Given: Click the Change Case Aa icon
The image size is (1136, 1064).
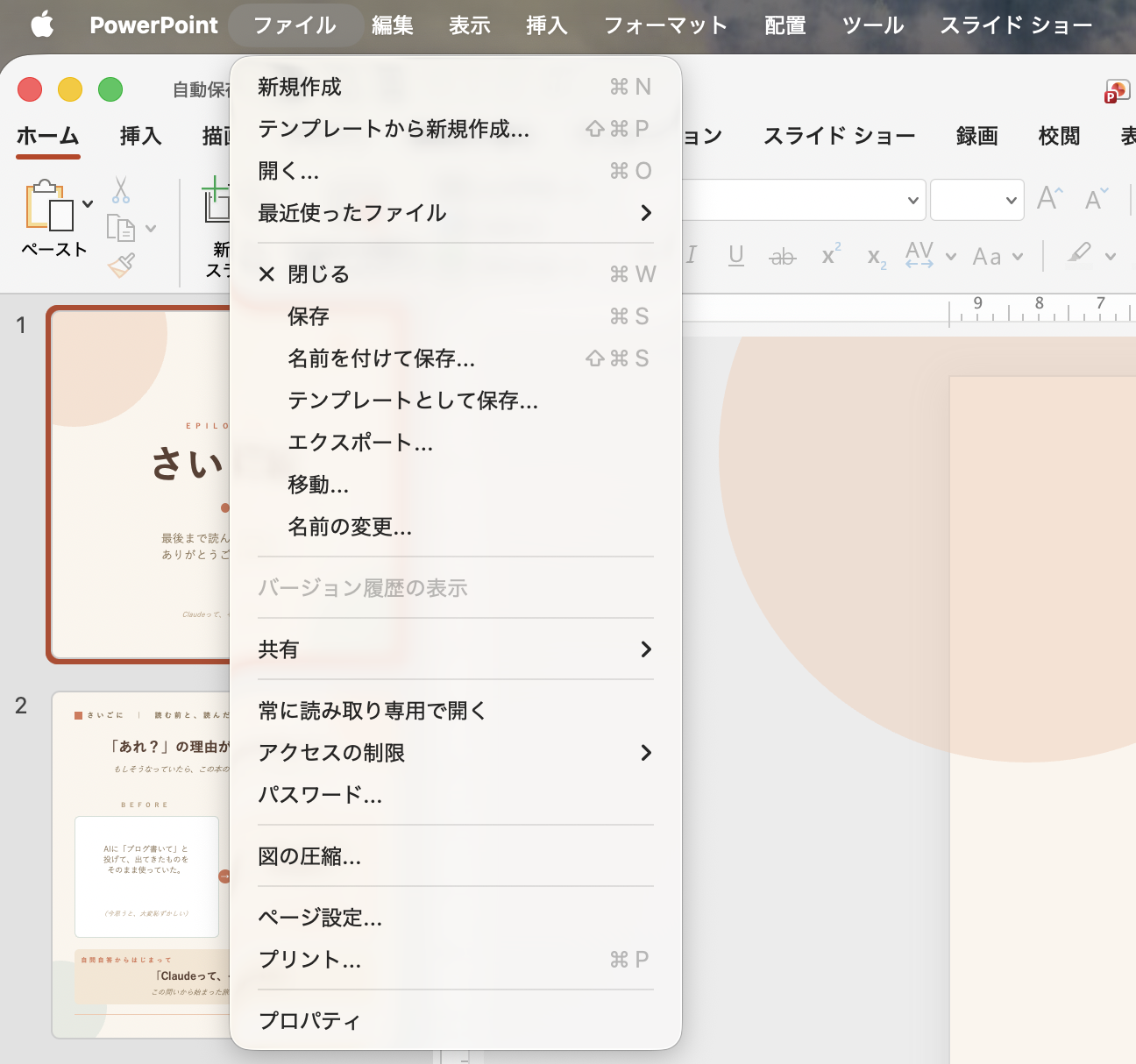Looking at the screenshot, I should [x=987, y=257].
